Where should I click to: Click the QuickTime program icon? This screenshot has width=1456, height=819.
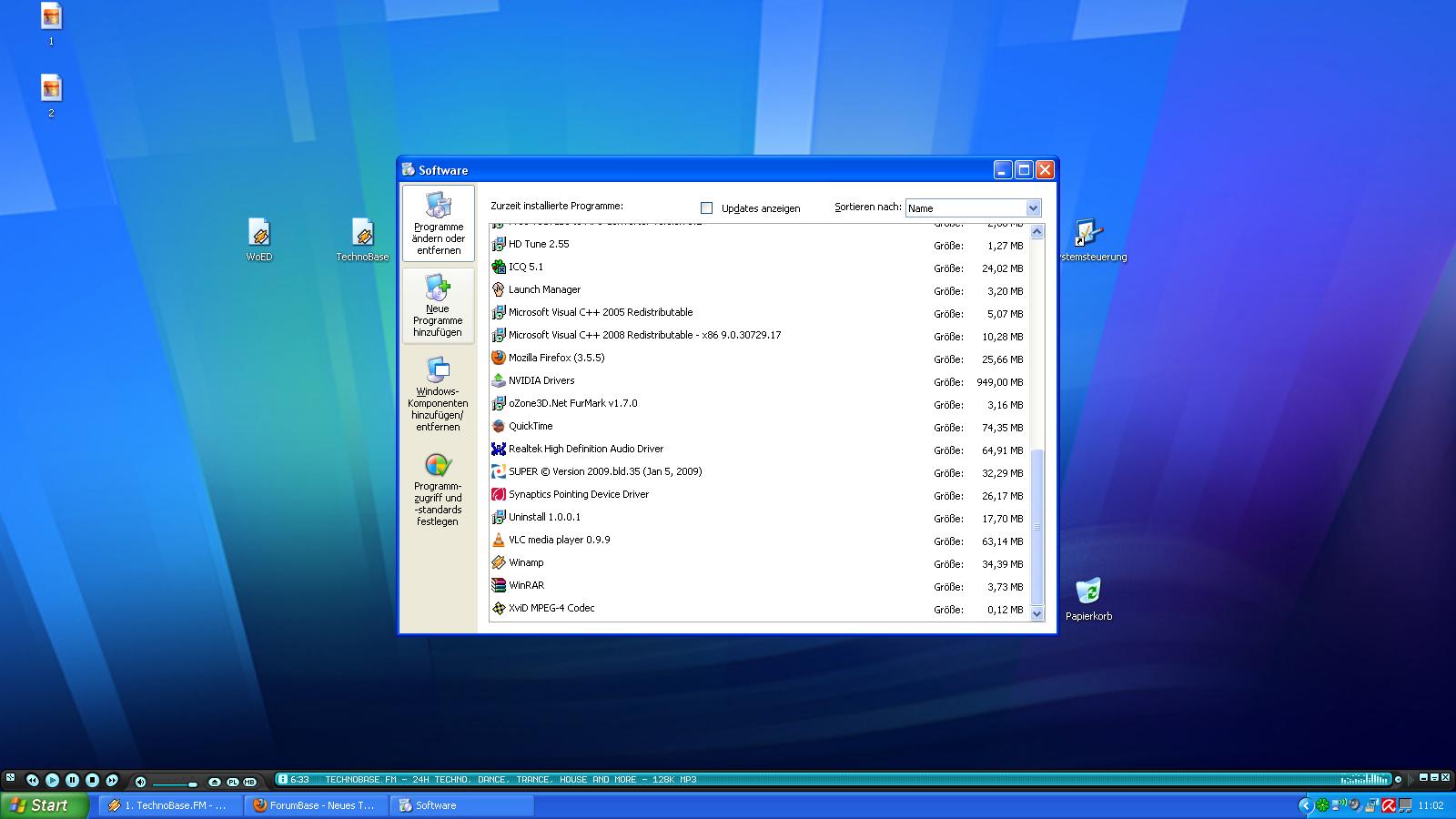(499, 426)
